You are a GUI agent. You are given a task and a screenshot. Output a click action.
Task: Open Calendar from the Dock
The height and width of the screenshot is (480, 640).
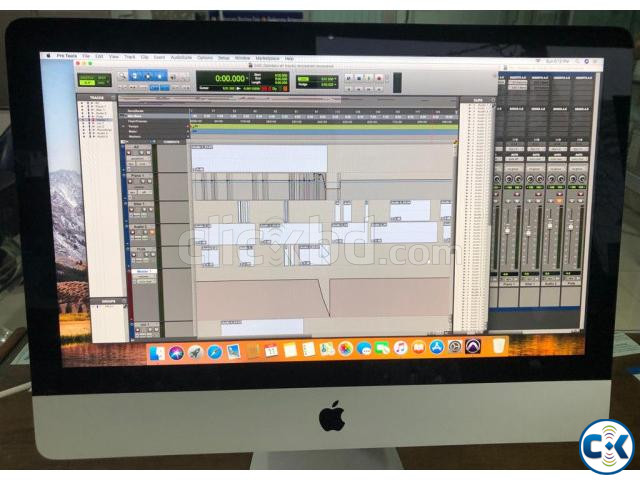click(271, 351)
